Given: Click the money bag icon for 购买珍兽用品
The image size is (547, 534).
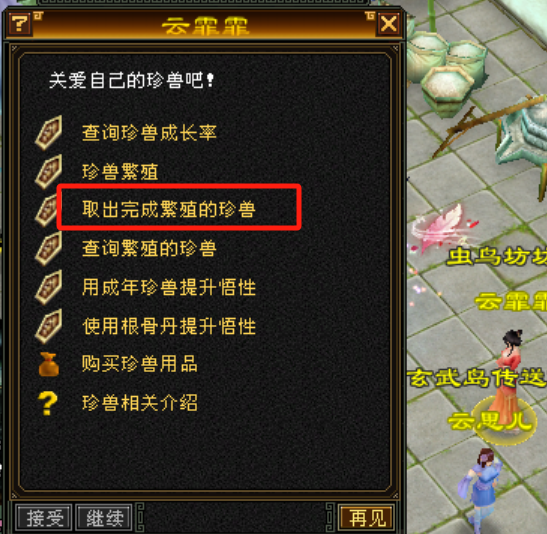Looking at the screenshot, I should 48,364.
